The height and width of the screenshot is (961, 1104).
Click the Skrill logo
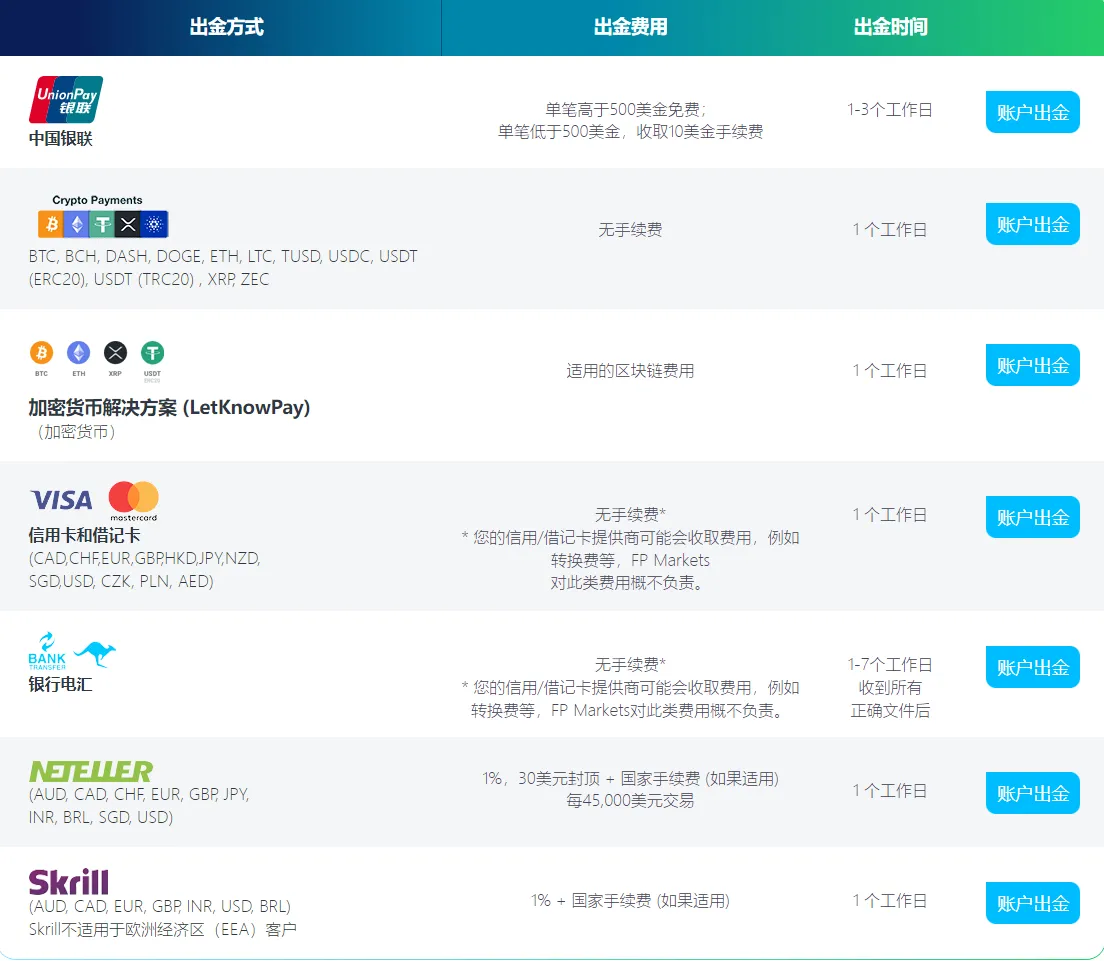point(68,882)
